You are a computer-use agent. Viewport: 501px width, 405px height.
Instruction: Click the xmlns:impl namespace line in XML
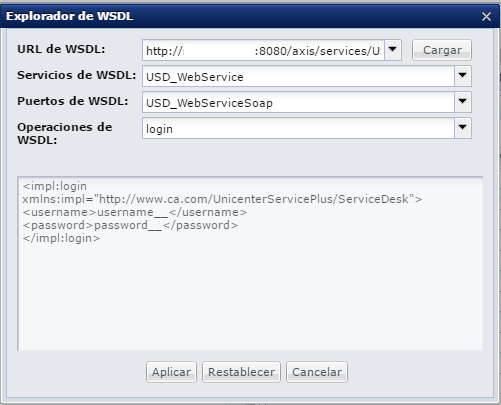[x=222, y=199]
